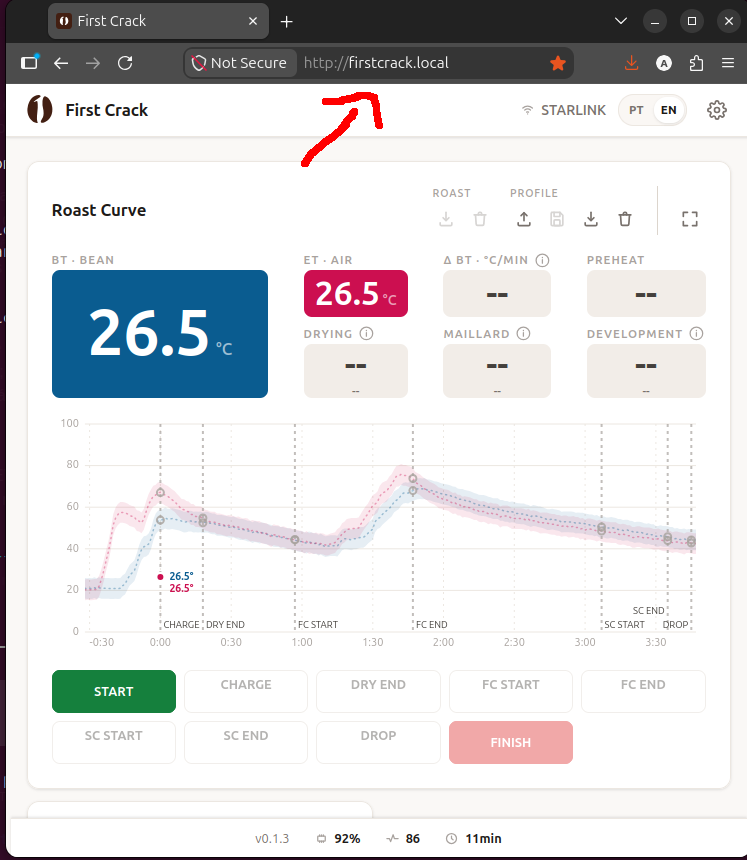747x860 pixels.
Task: Open the settings gear in First Crack header
Action: pyautogui.click(x=716, y=110)
